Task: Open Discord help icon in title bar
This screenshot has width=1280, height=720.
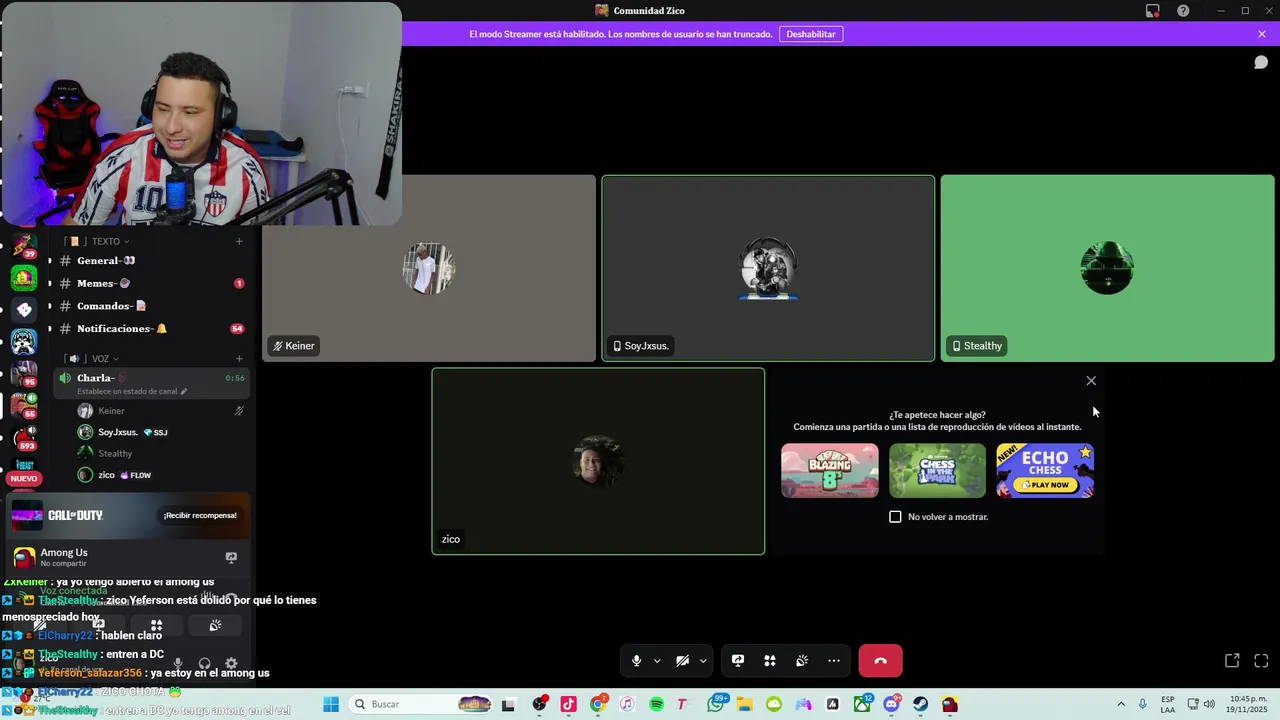Action: pyautogui.click(x=1183, y=11)
